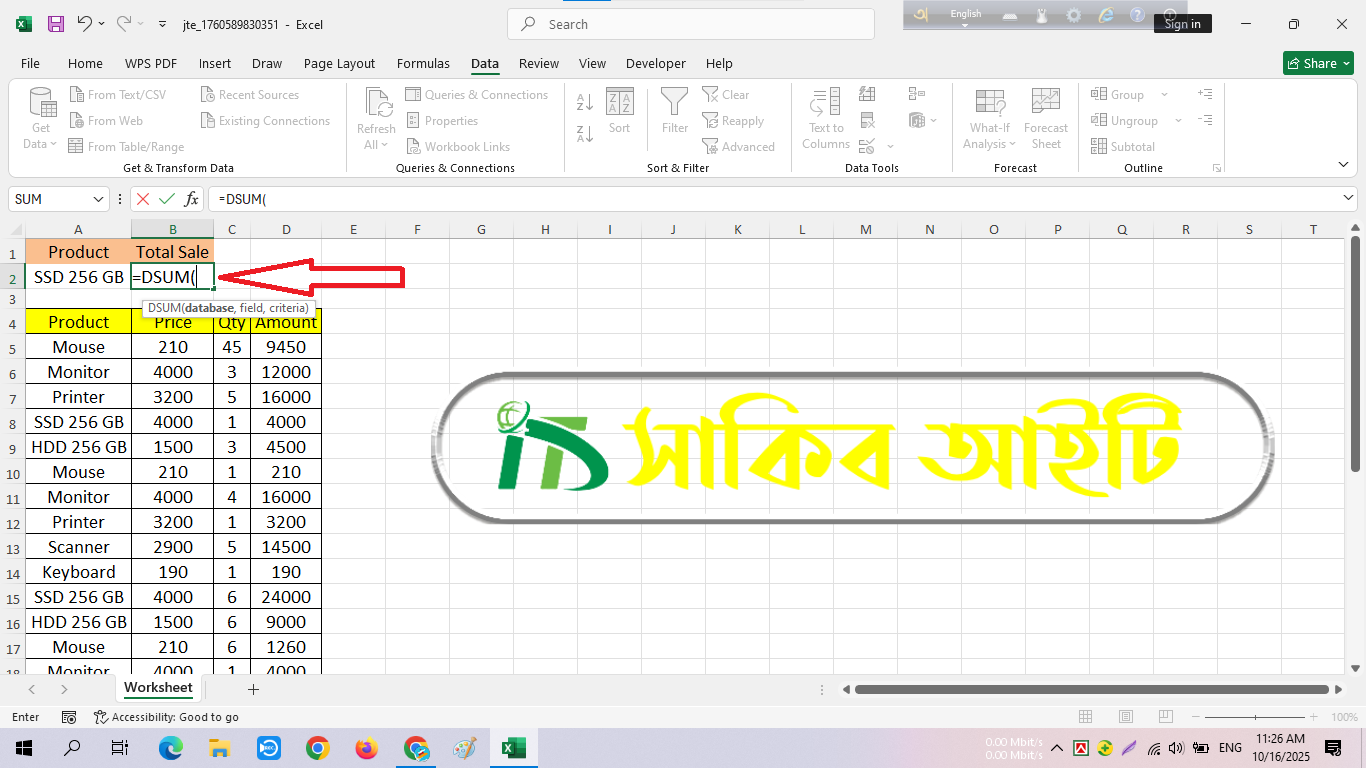Open the Formulas ribbon tab

click(x=423, y=63)
